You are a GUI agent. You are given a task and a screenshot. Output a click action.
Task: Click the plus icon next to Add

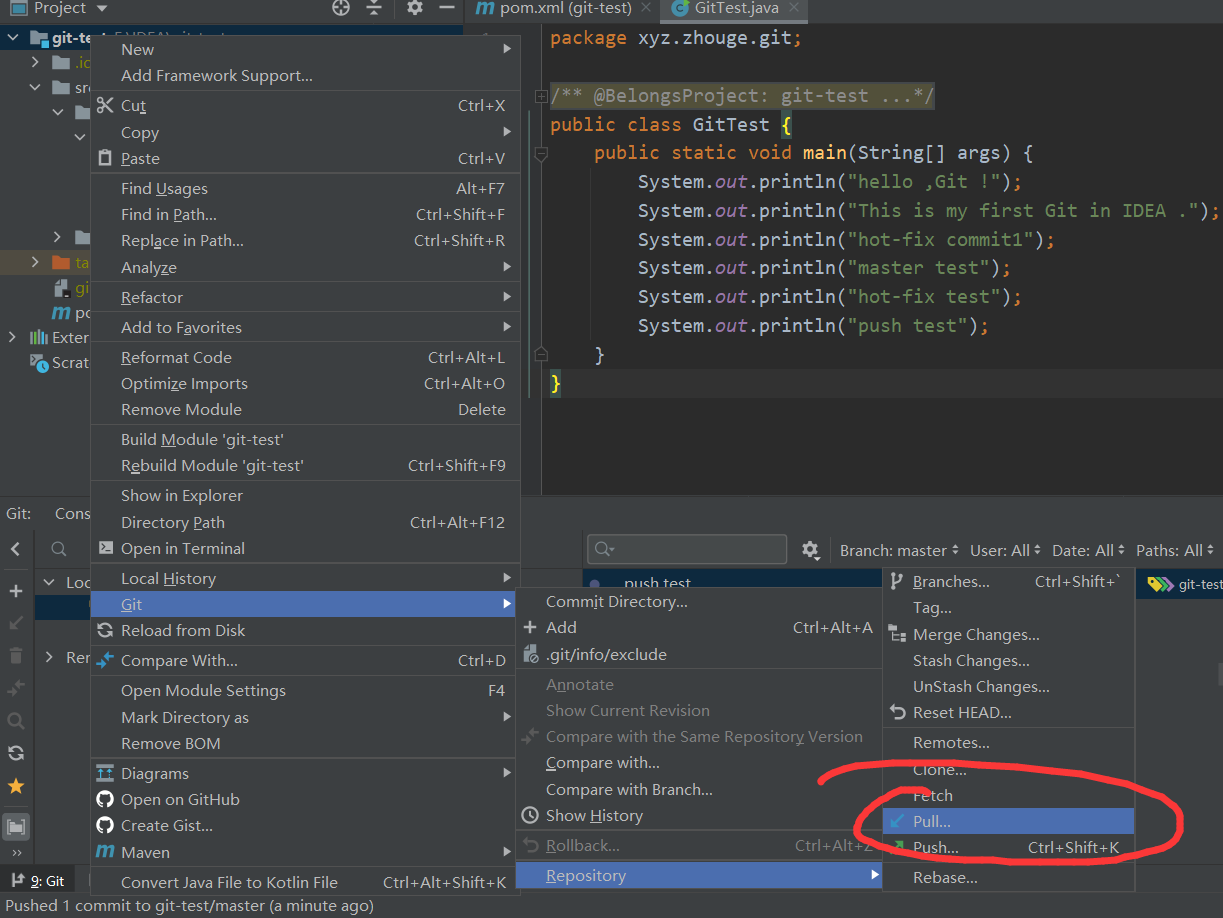(530, 627)
